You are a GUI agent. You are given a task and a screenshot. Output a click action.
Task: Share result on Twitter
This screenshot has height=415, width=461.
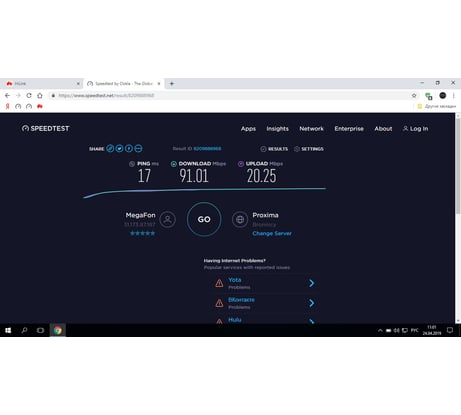119,149
